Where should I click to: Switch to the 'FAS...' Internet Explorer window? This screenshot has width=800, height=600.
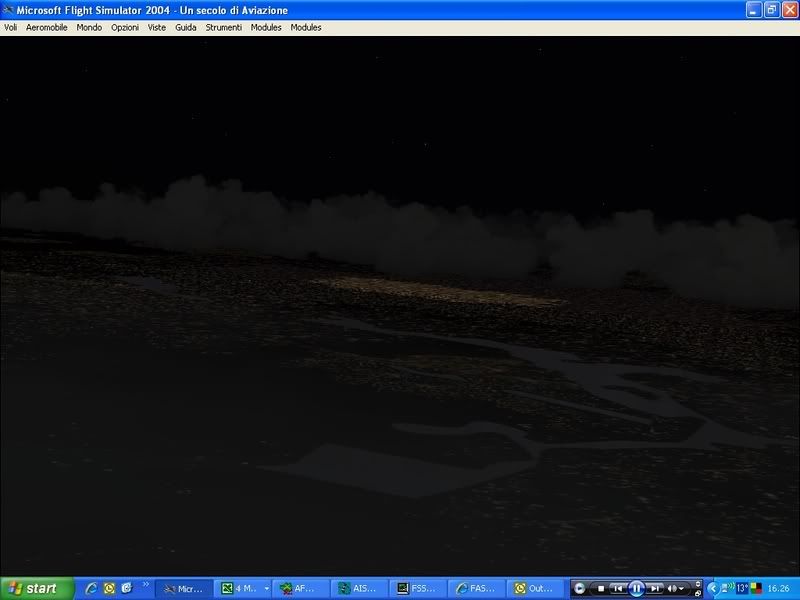point(476,589)
